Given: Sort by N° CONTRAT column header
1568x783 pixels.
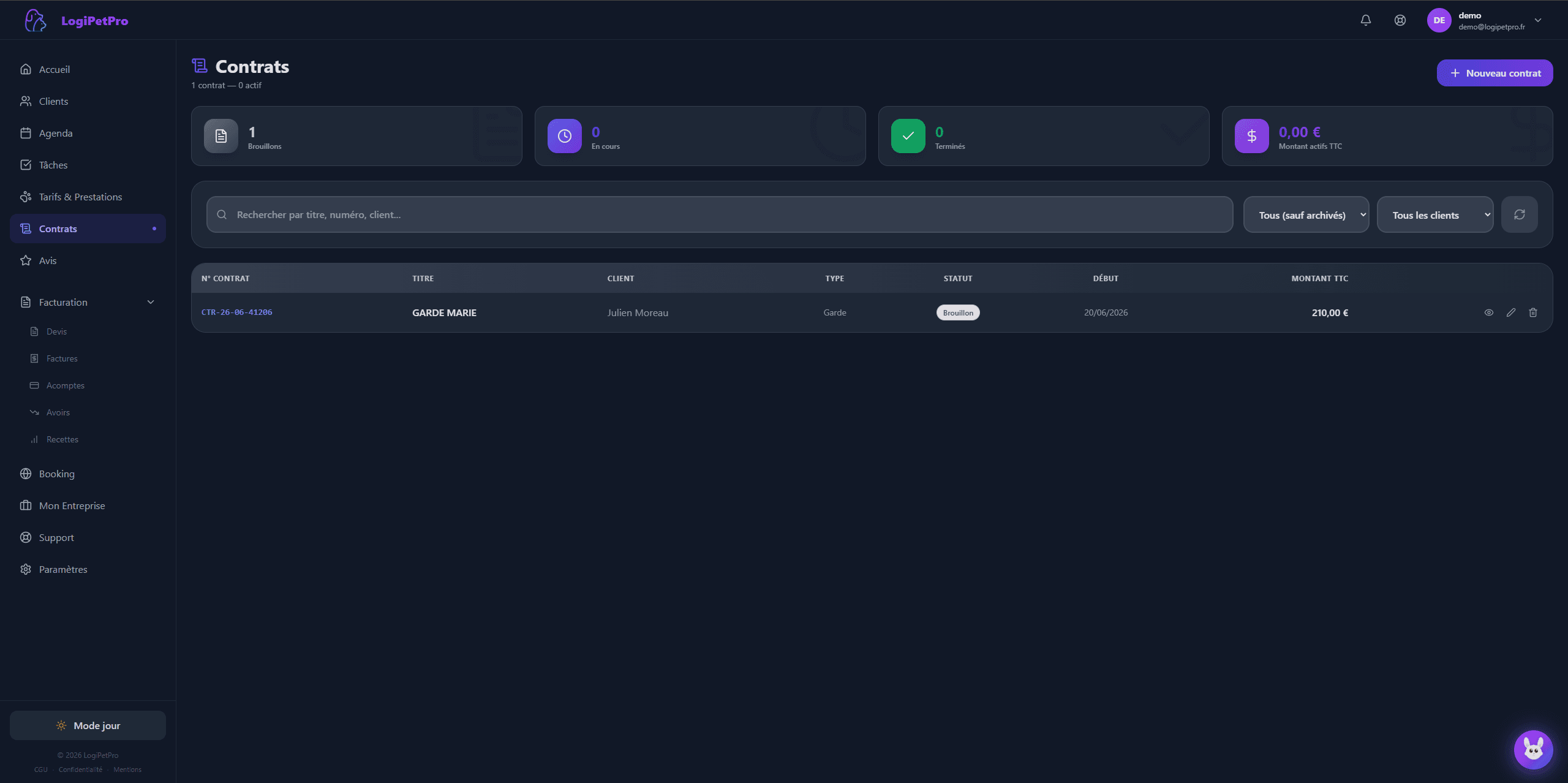Looking at the screenshot, I should pos(225,278).
